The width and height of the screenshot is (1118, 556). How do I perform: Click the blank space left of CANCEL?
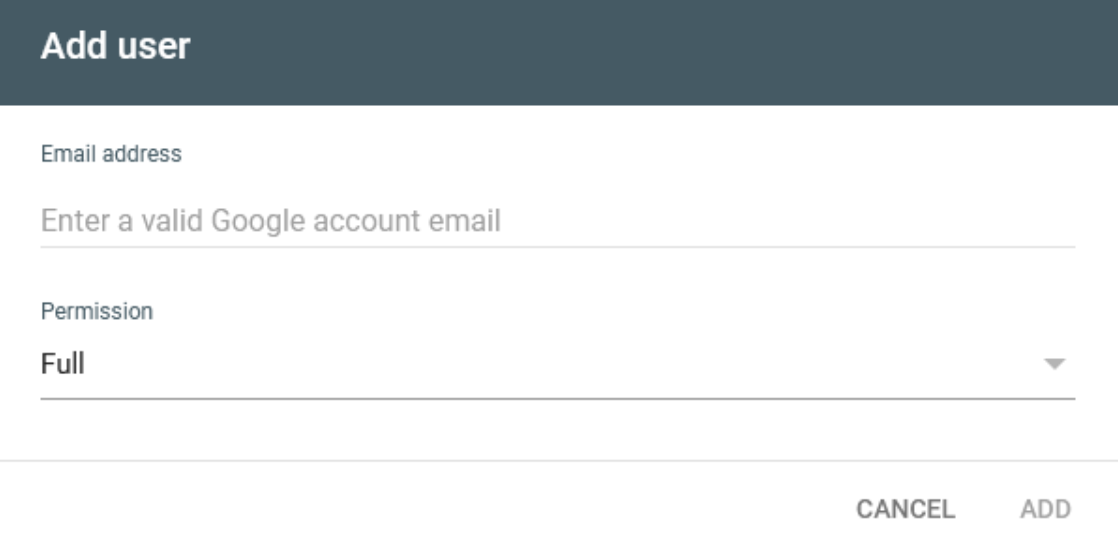pos(450,509)
